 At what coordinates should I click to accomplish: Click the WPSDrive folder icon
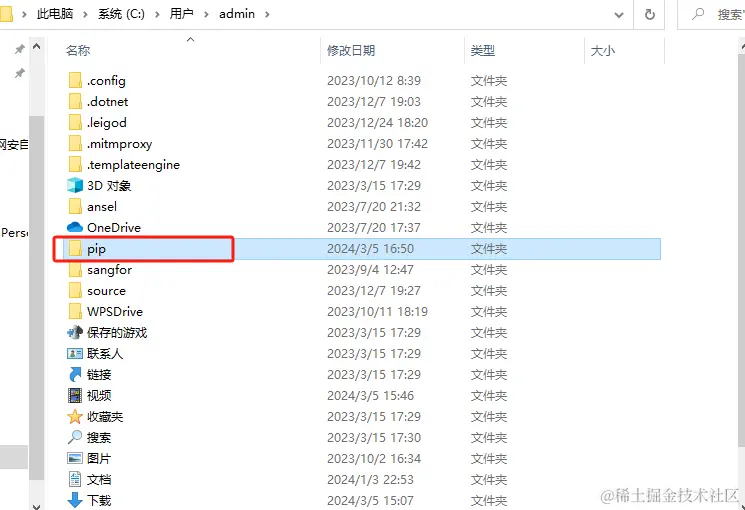pyautogui.click(x=75, y=311)
